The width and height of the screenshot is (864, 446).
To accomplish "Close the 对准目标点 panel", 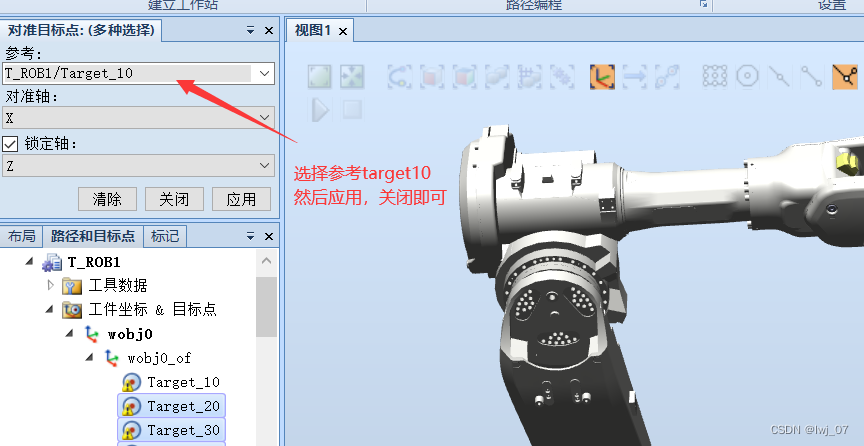I will pos(269,30).
